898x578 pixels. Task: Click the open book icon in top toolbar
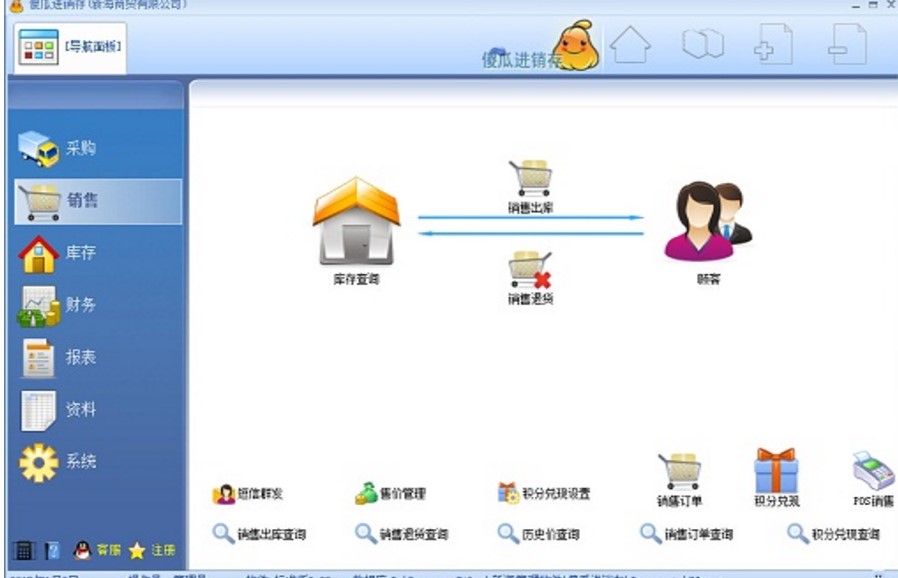pyautogui.click(x=703, y=44)
